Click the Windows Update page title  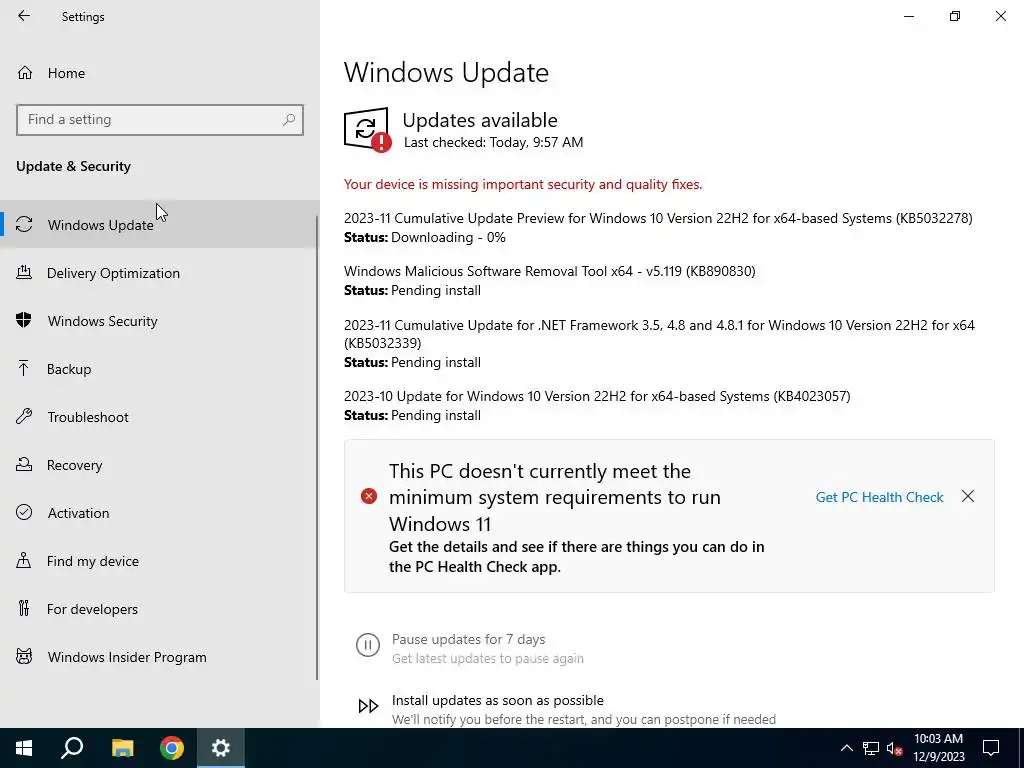(x=446, y=72)
